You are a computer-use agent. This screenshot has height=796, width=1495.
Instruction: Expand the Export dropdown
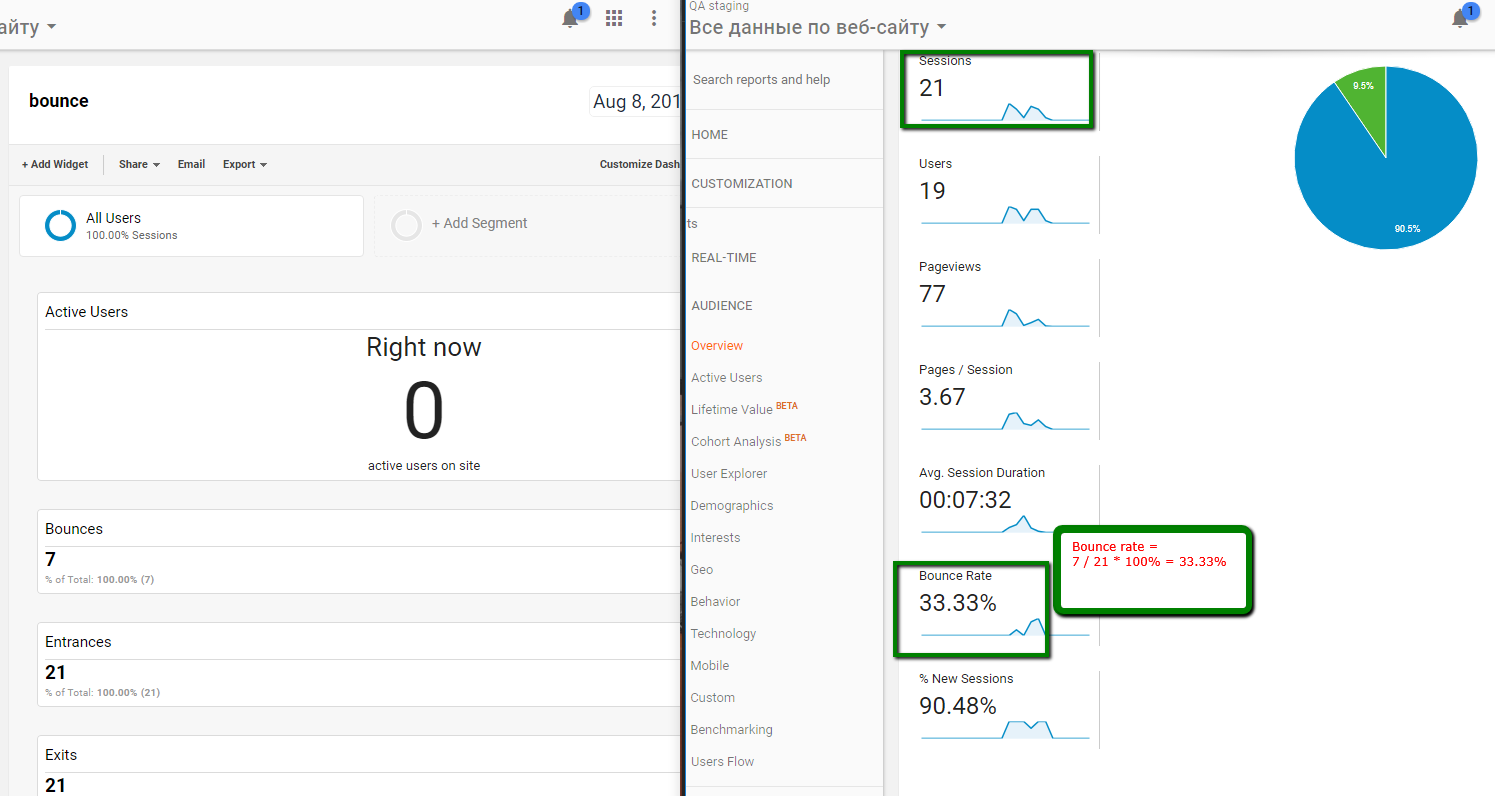(x=244, y=164)
